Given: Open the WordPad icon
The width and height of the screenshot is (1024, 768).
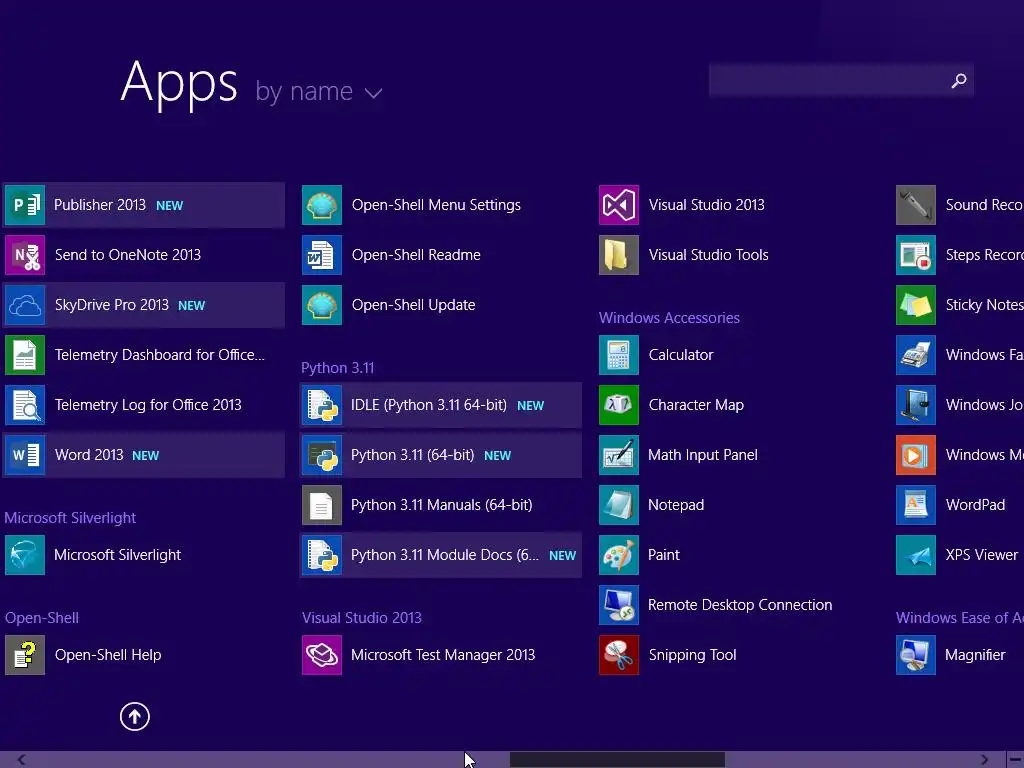Looking at the screenshot, I should 916,505.
